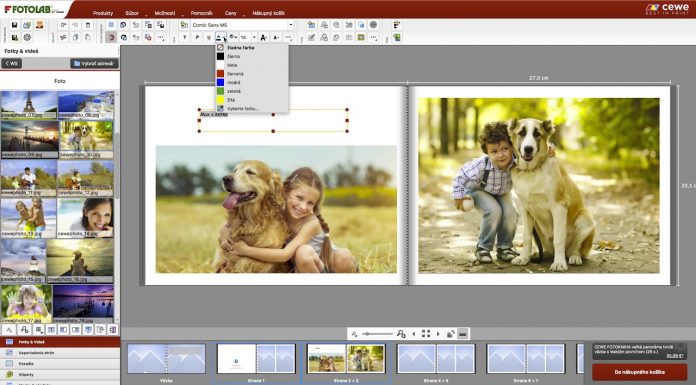Screen dimensions: 696x385
Task: Open the Možnosti menu
Action: [165, 13]
